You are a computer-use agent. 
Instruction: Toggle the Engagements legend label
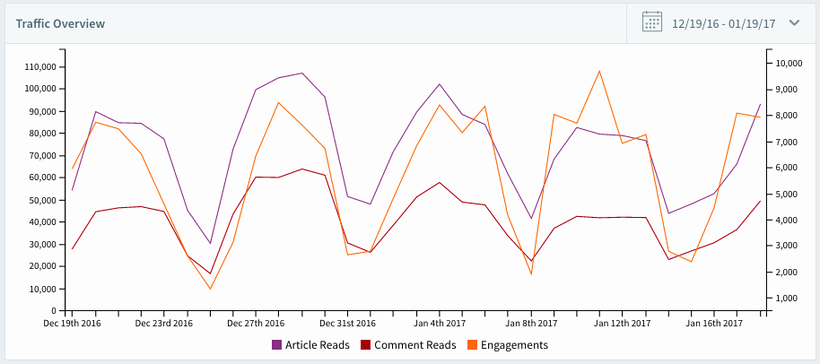point(515,346)
